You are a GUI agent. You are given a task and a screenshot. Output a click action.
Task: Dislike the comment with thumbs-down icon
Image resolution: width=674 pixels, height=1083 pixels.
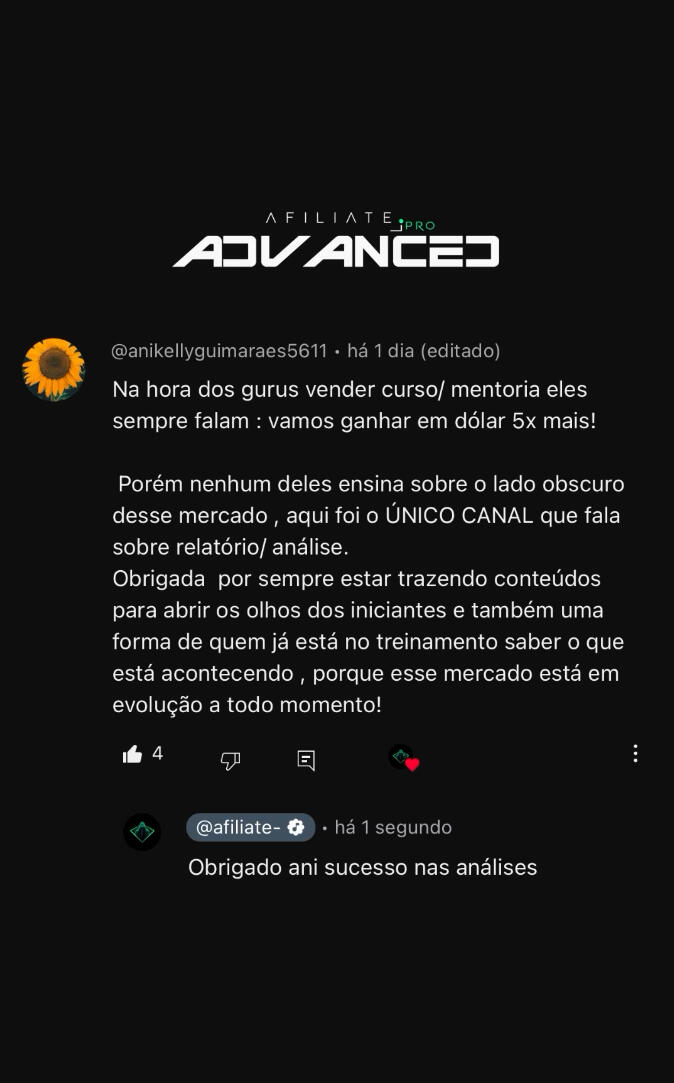(x=230, y=760)
